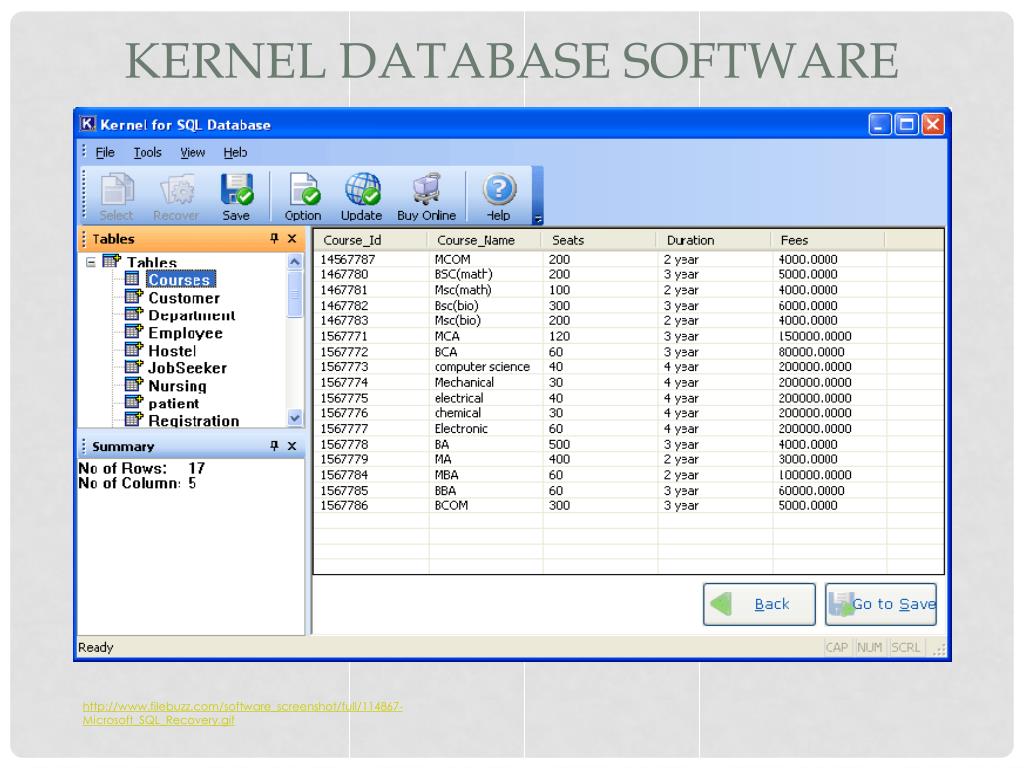The image size is (1024, 768).
Task: Close the Summary panel
Action: pos(292,445)
